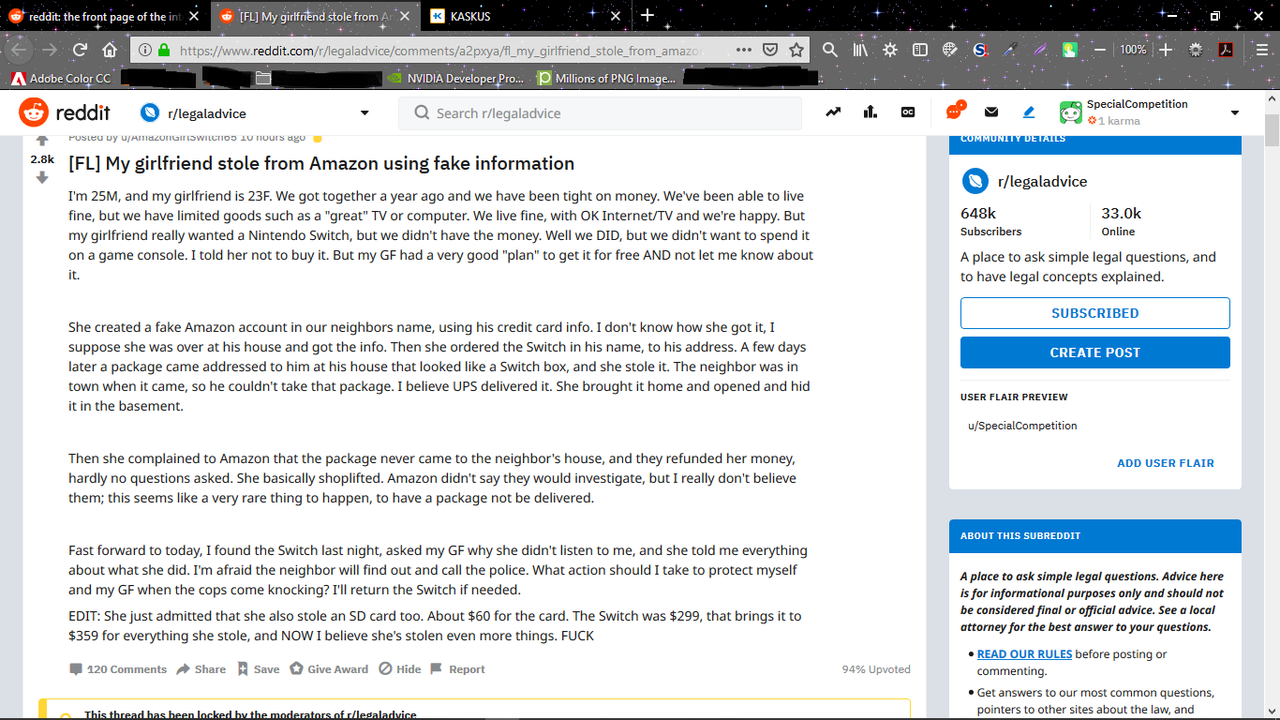Upvote the Amazon theft post
This screenshot has height=720, width=1280.
[42, 141]
